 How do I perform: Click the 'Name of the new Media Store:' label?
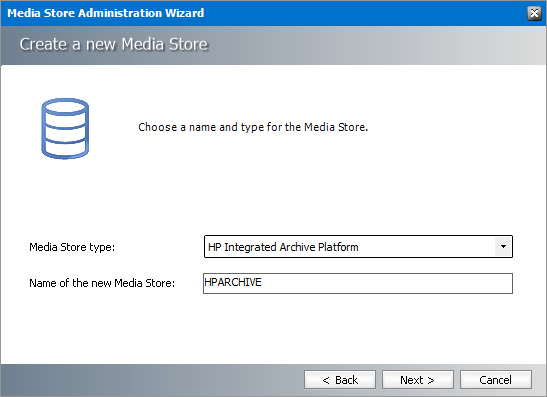[102, 283]
